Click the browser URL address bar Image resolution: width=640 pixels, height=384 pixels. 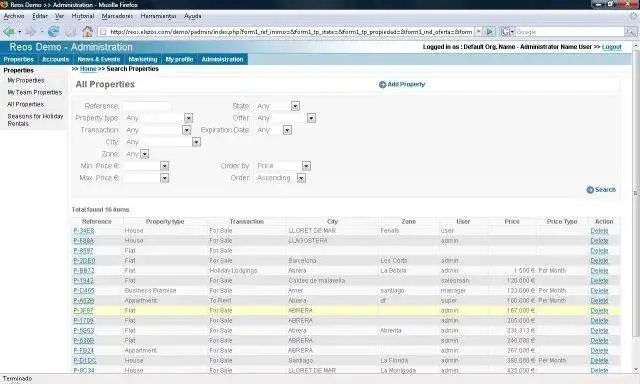click(286, 31)
